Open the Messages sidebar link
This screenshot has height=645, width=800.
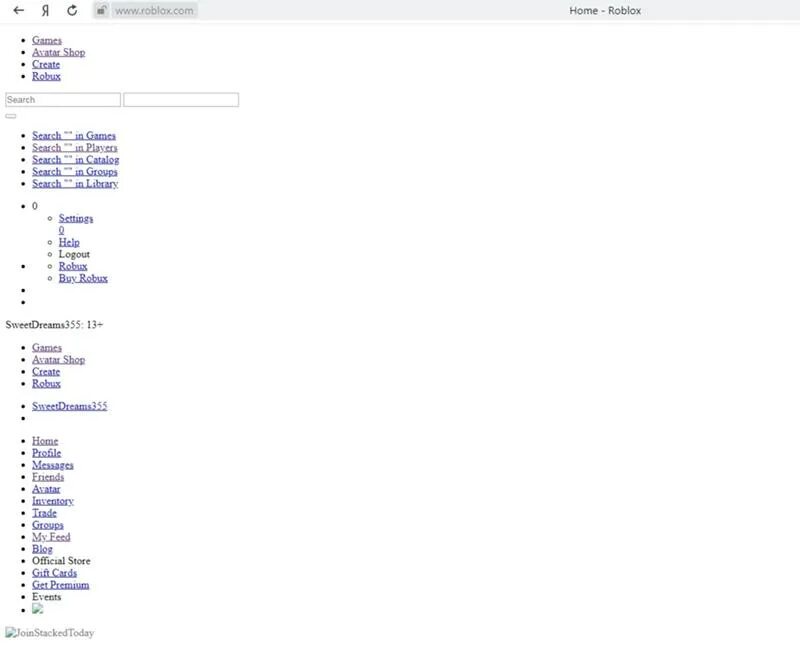53,465
